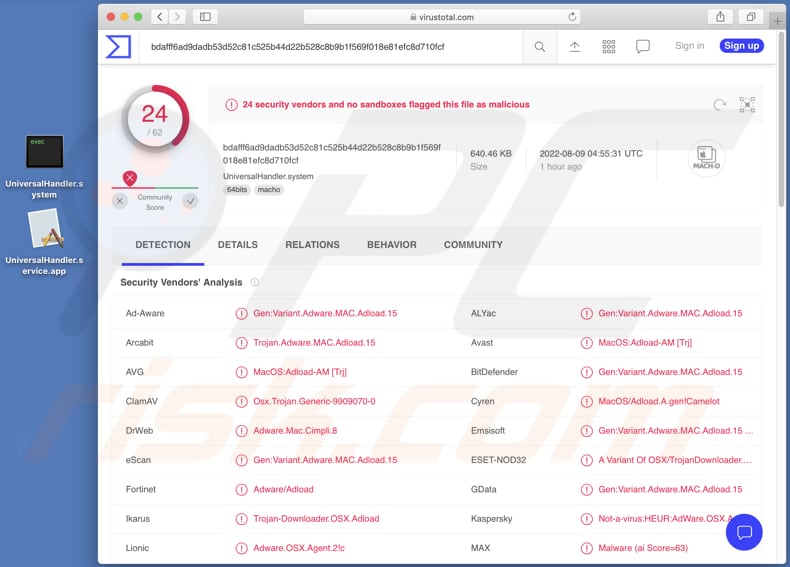Vote positive with community checkmark button
Screen dimensions: 790x567
coord(190,202)
